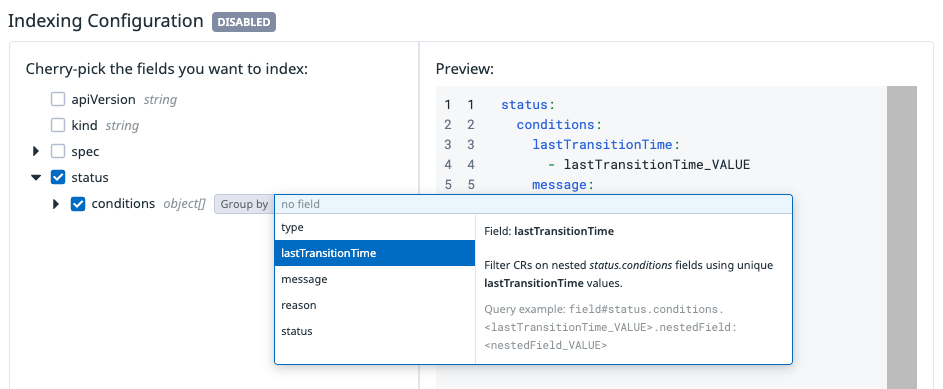Click the DISABLED status badge
The image size is (943, 389).
[244, 22]
